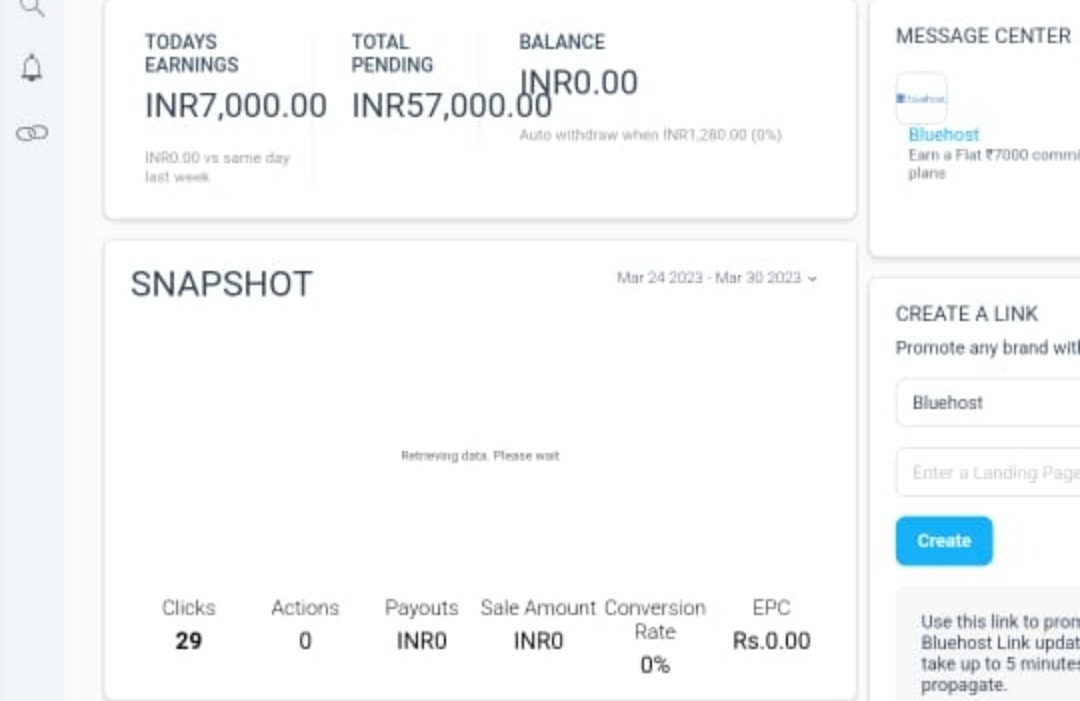Select the Conversion Rate metric
The height and width of the screenshot is (701, 1080).
click(x=655, y=635)
